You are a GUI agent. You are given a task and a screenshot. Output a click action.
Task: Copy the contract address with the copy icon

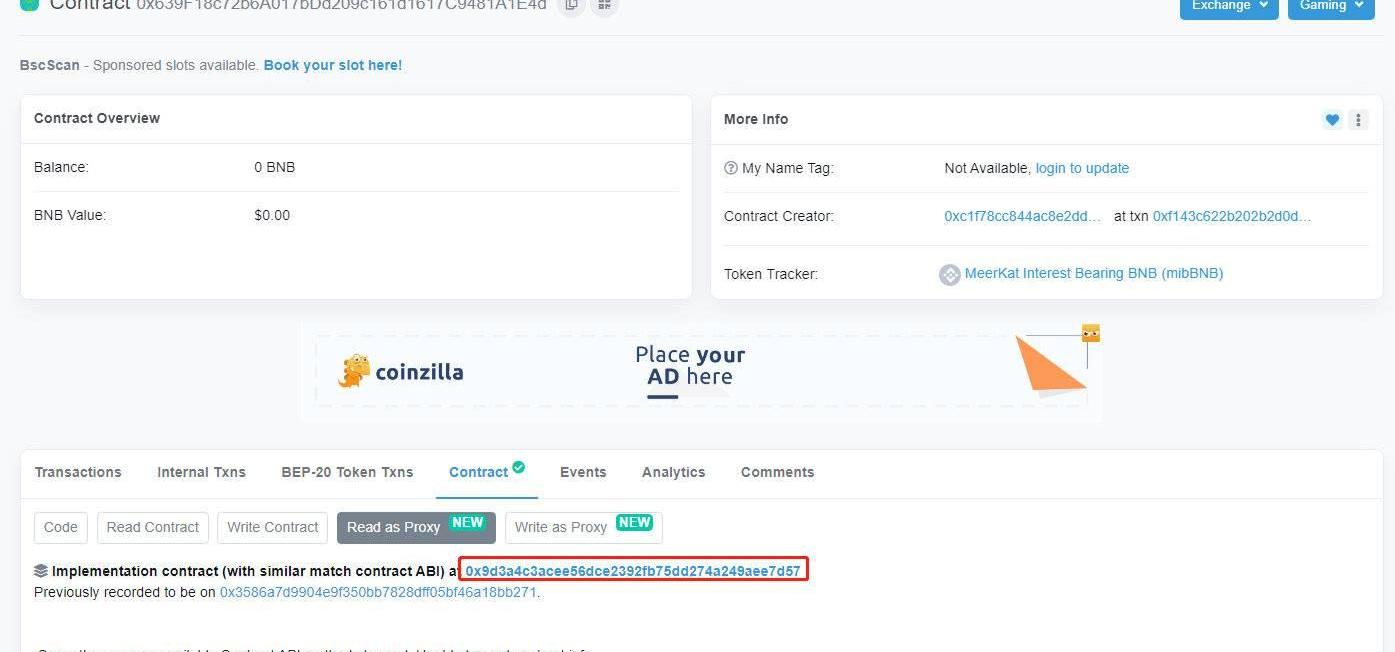[571, 6]
